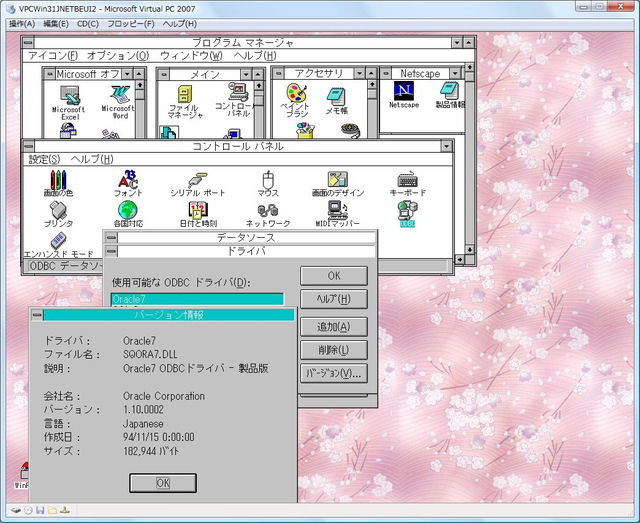Click OK in the バージョン情報 dialog
This screenshot has height=523, width=640.
(163, 483)
